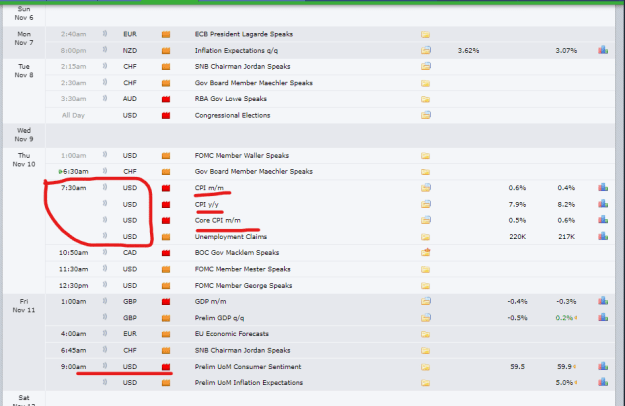
Task: Click the 220K forecast for Unemployment Claims
Action: click(x=517, y=237)
